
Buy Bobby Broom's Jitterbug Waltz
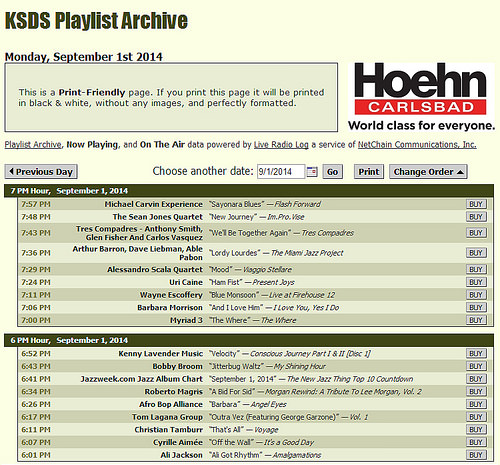(476, 366)
